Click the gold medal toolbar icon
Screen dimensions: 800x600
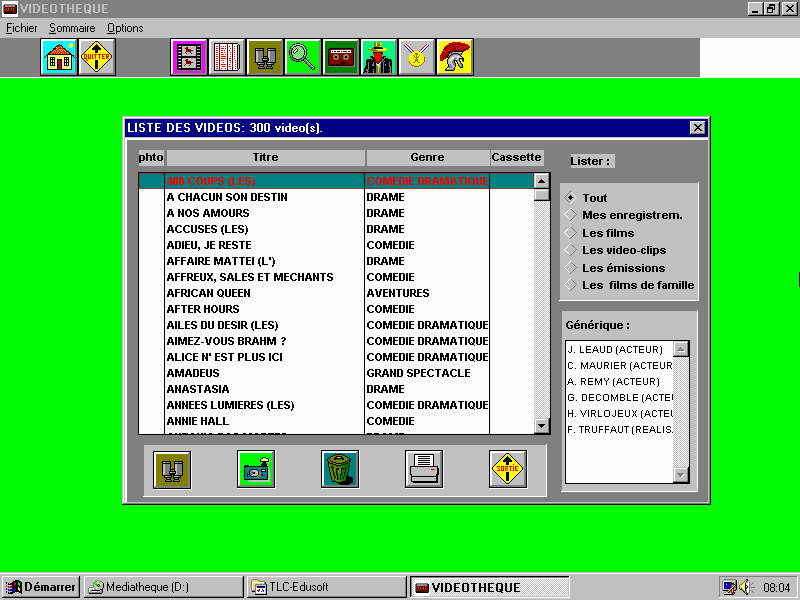pyautogui.click(x=417, y=58)
